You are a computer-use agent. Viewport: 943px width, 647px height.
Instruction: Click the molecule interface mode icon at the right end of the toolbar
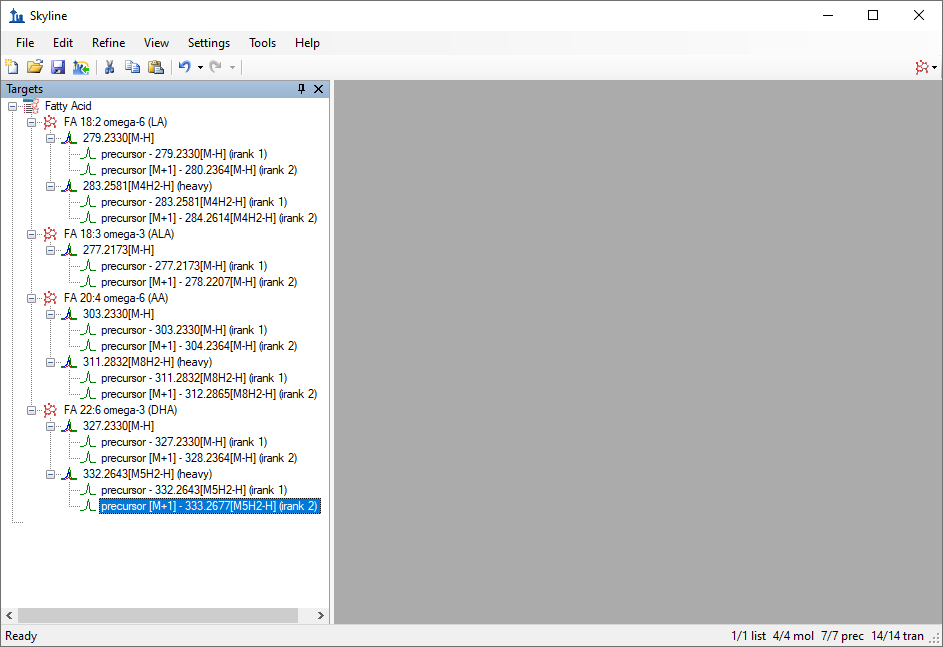coord(922,67)
